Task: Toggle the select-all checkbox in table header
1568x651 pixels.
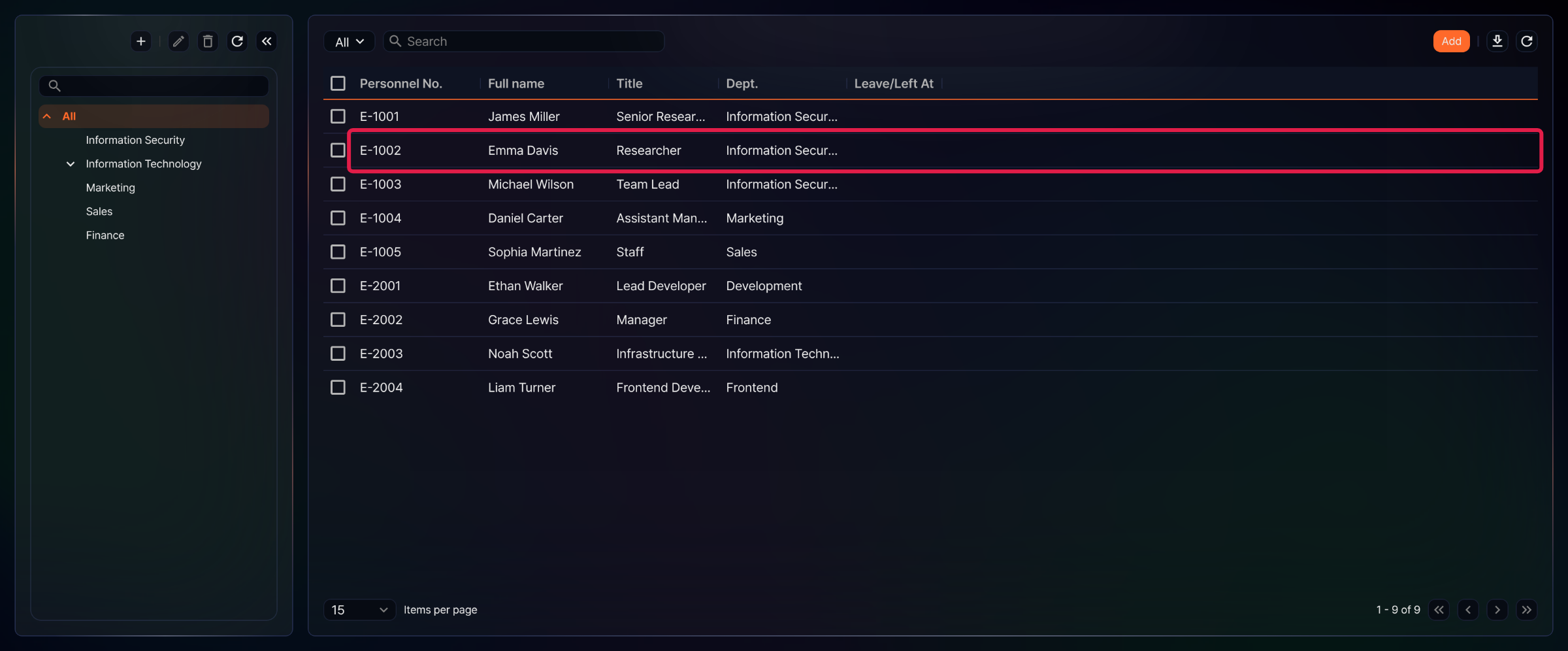Action: tap(338, 84)
